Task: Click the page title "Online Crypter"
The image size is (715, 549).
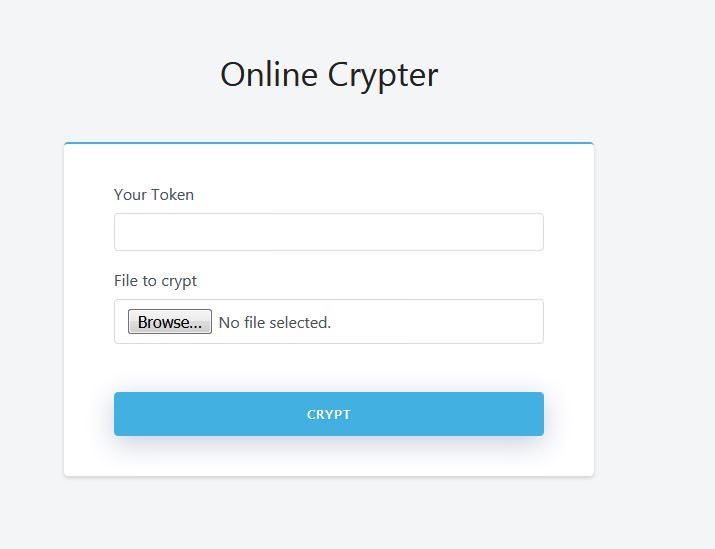Action: [x=329, y=75]
